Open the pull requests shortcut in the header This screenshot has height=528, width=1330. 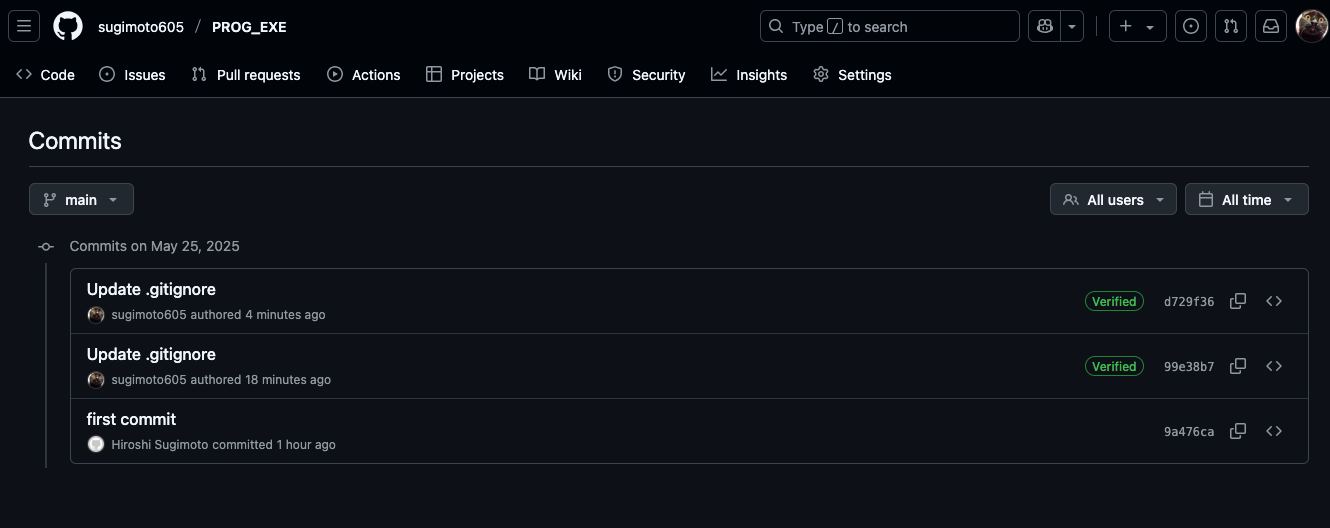1231,27
